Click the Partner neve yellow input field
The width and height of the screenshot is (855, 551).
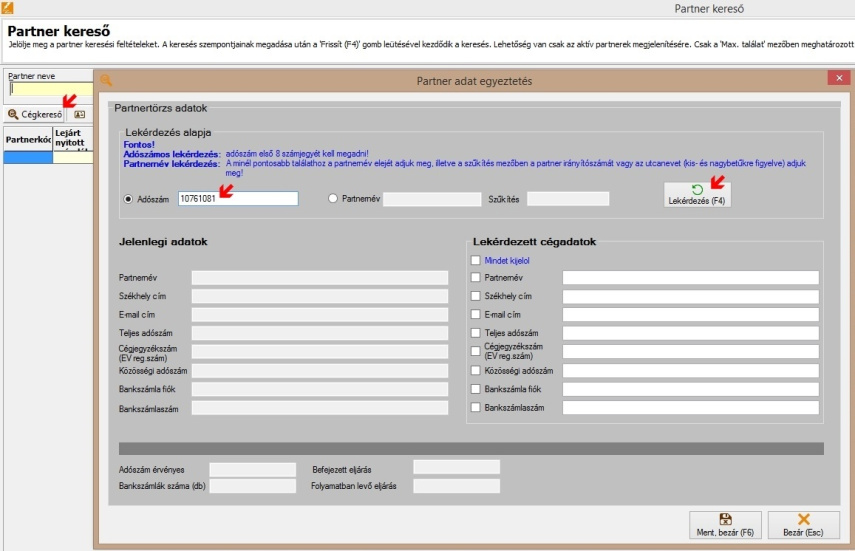49,89
